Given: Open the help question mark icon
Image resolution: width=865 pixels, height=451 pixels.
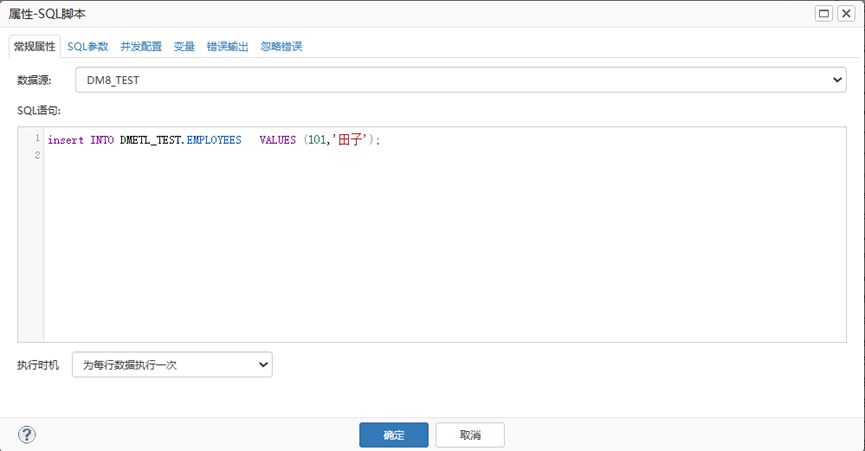Looking at the screenshot, I should click(x=26, y=435).
